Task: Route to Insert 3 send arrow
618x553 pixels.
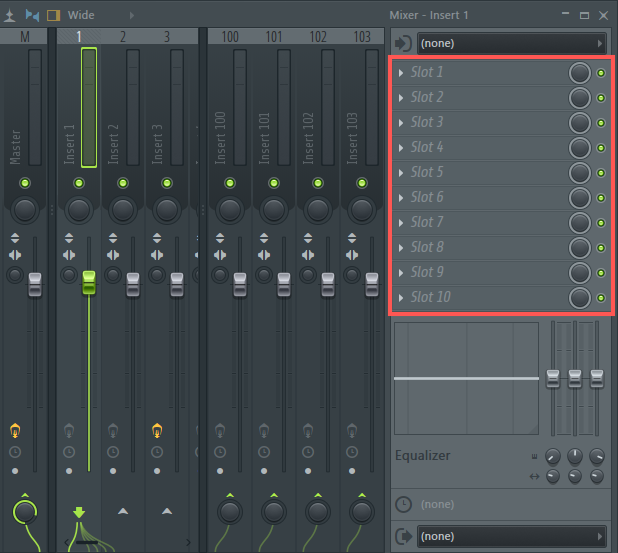Action: (x=167, y=511)
